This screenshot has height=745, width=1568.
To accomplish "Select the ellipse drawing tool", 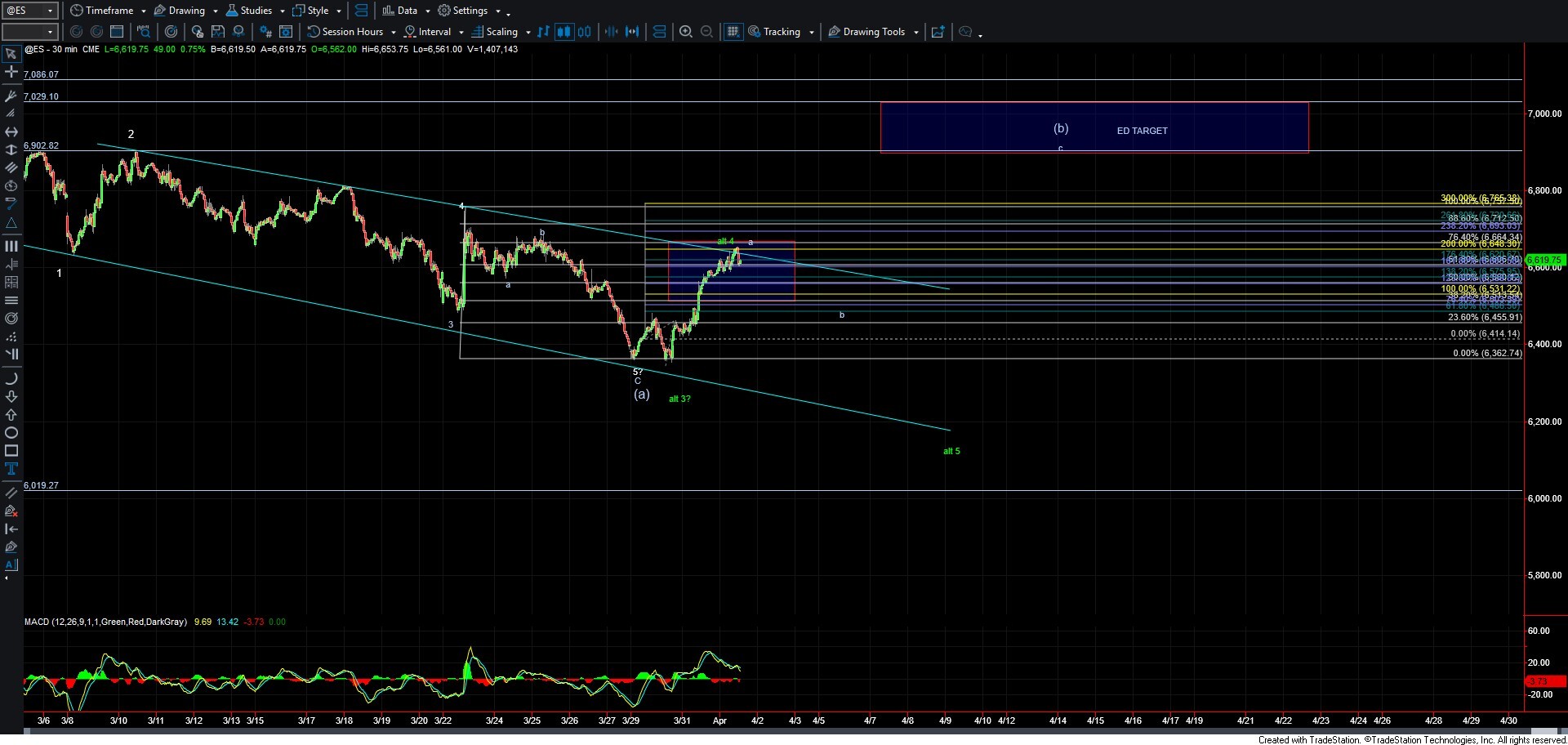I will [11, 433].
